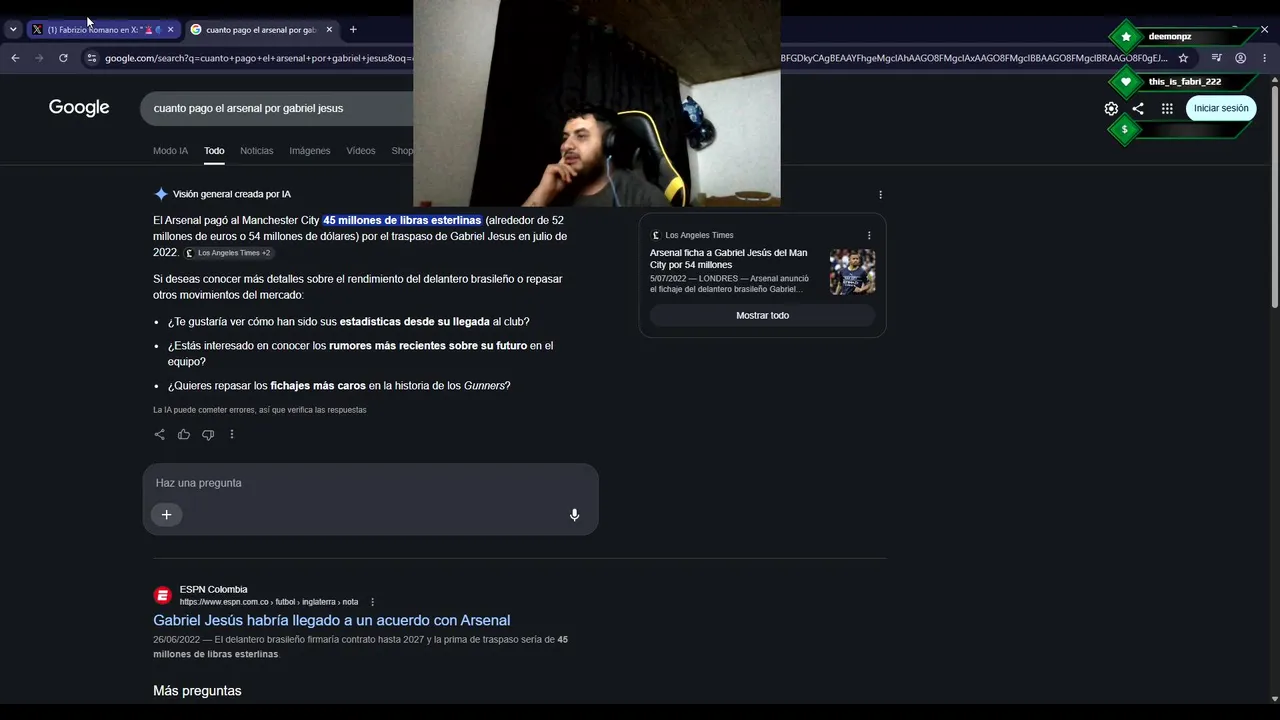Open the Arsenal ficha a Gabriel Jesús article
This screenshot has width=1280, height=720.
(x=729, y=259)
